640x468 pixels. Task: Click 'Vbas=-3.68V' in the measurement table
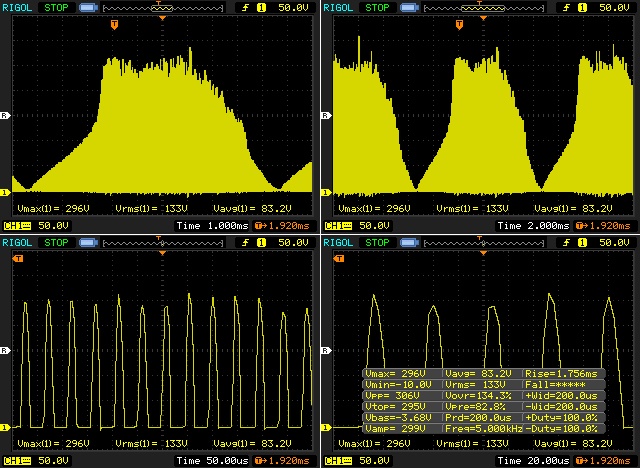[x=399, y=417]
